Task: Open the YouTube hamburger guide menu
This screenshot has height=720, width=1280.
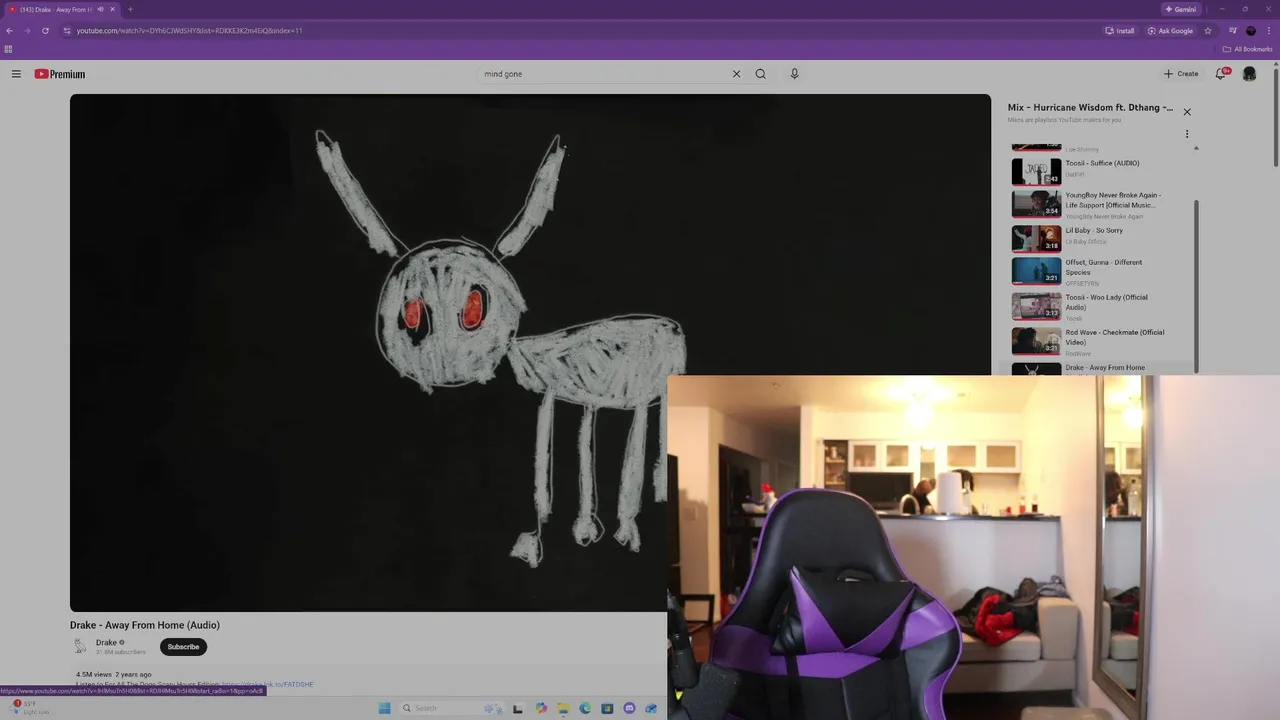Action: click(16, 74)
